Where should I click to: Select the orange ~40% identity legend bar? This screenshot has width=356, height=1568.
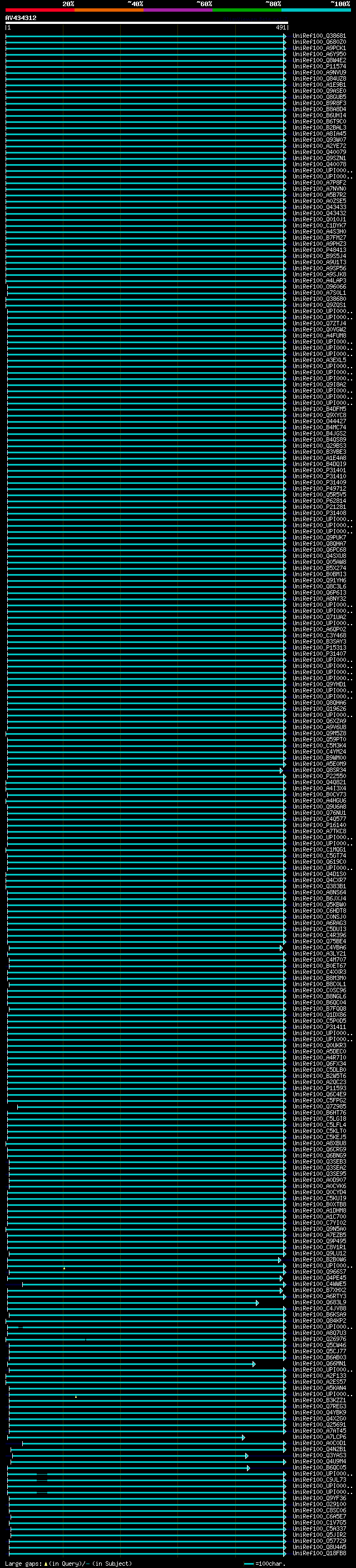click(x=109, y=10)
